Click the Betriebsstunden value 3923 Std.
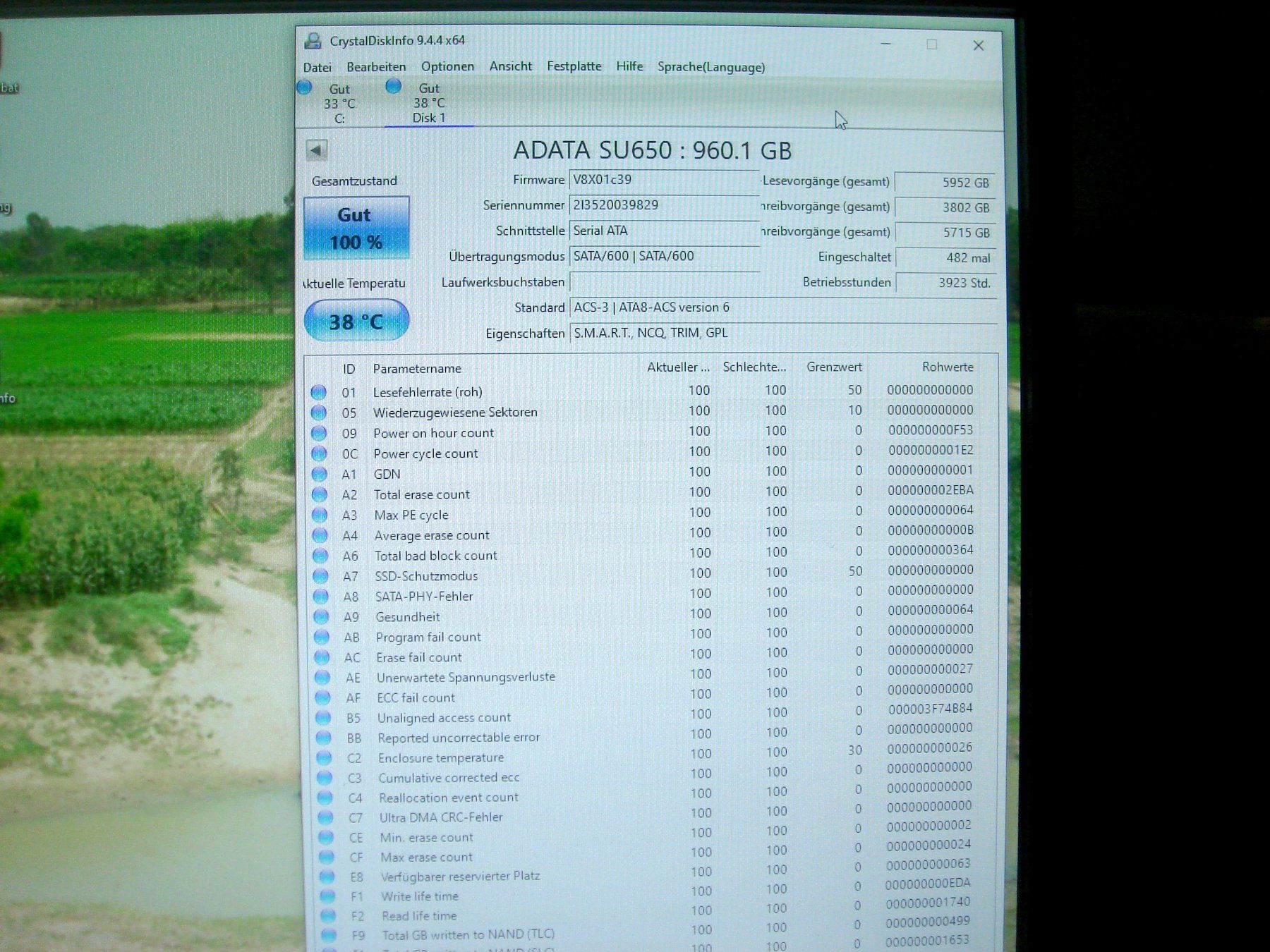Viewport: 1270px width, 952px height. 945,283
